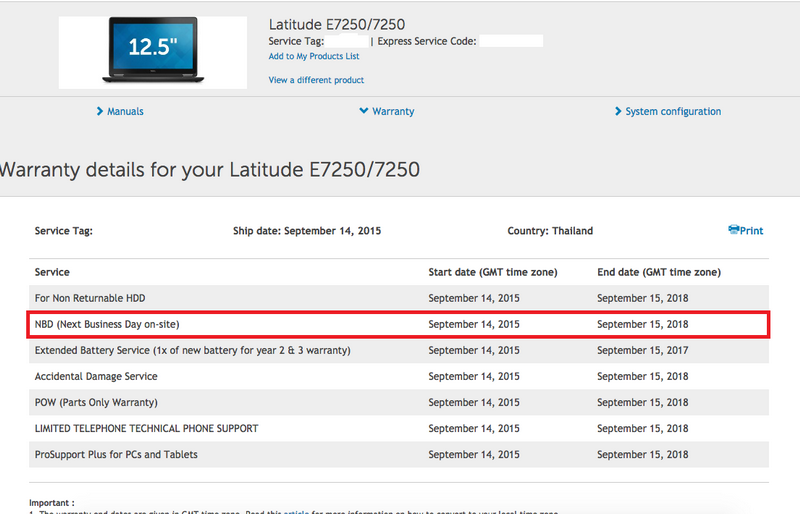Click the Print text link
Viewport: 800px width, 514px height.
click(x=752, y=231)
